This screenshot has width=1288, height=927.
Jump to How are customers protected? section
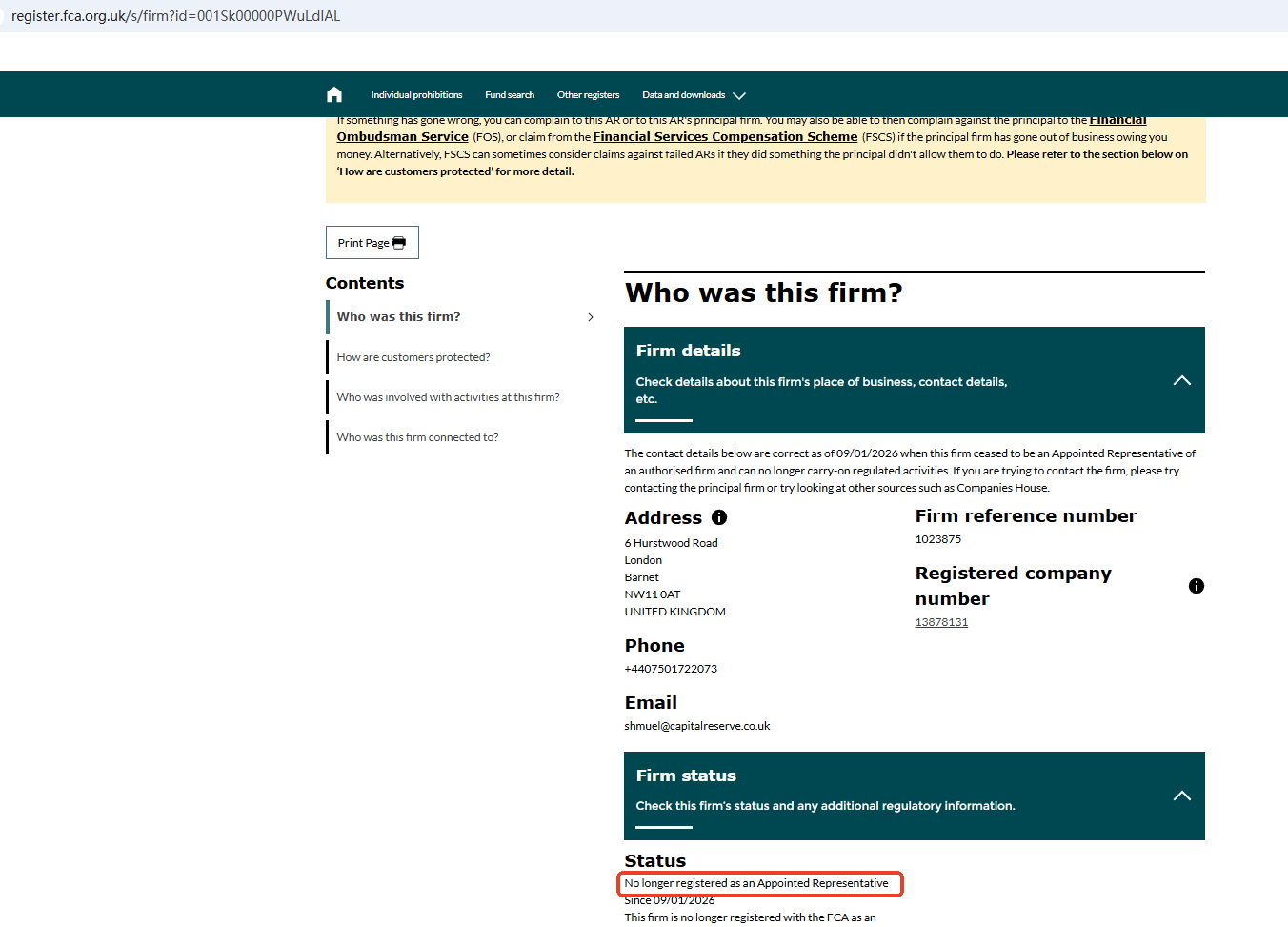413,357
